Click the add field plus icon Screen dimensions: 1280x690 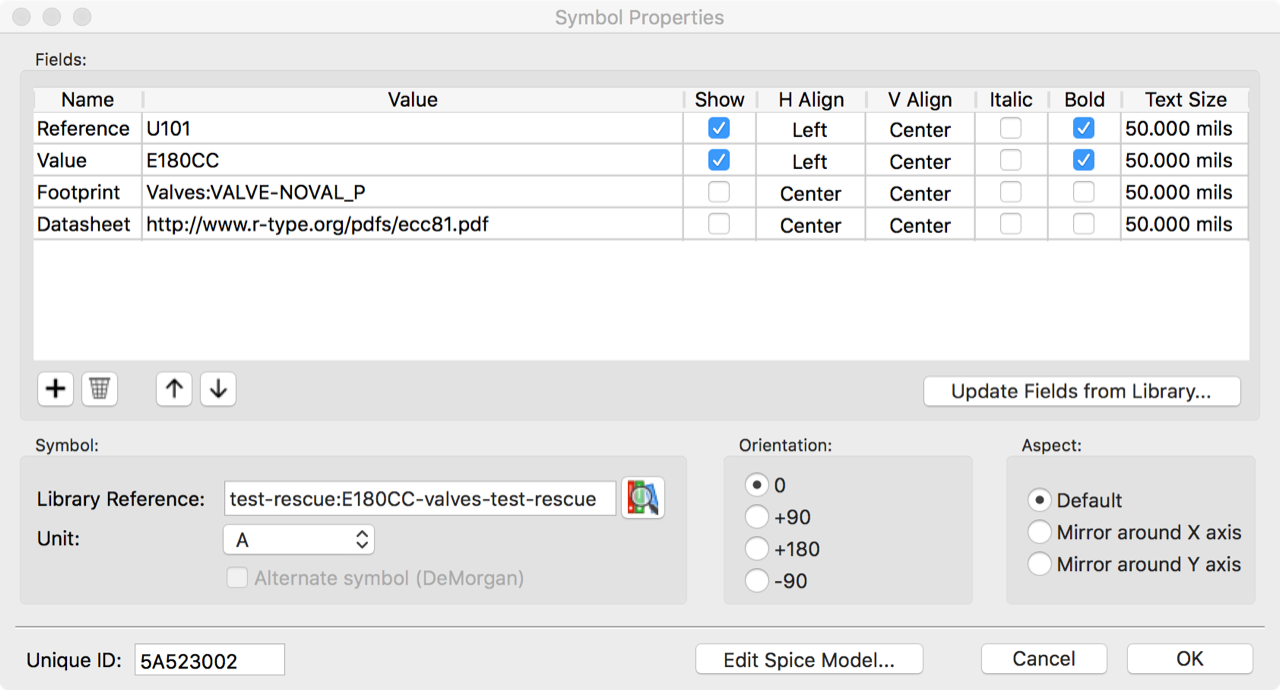click(x=56, y=389)
